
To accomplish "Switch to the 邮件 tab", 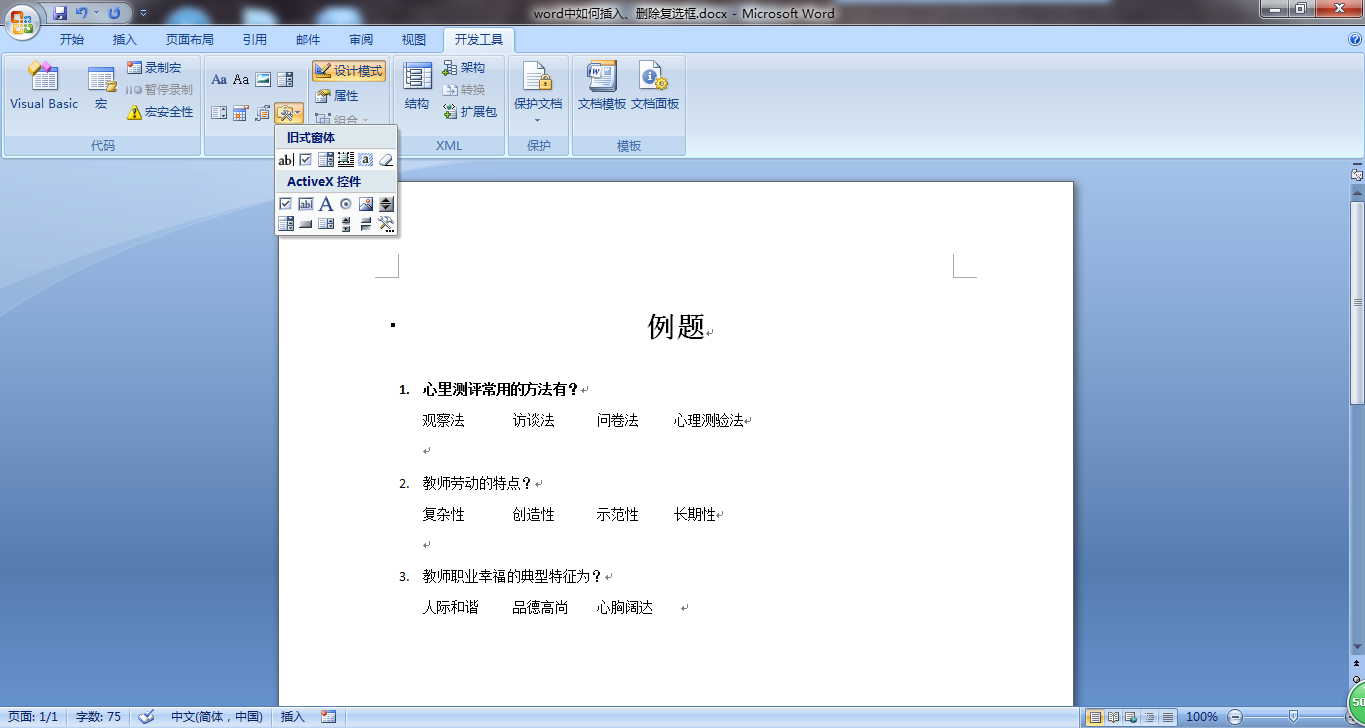I will tap(309, 40).
